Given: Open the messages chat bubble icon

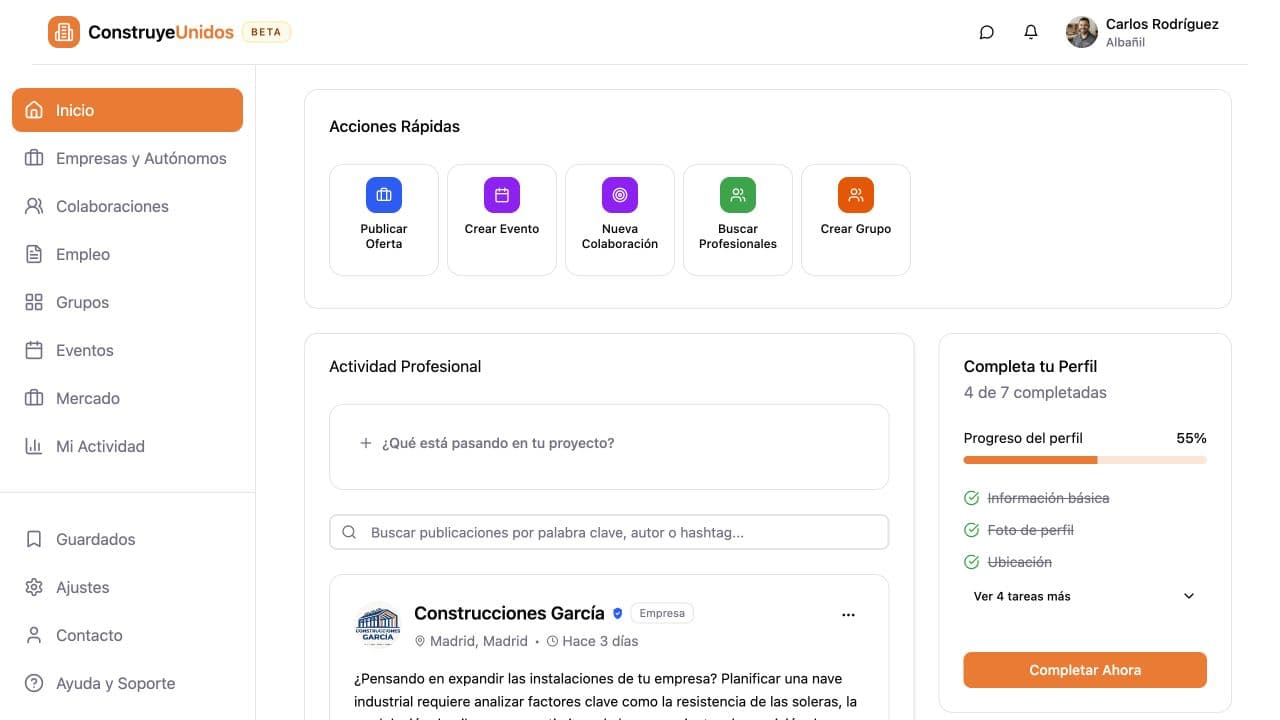Looking at the screenshot, I should pos(987,32).
